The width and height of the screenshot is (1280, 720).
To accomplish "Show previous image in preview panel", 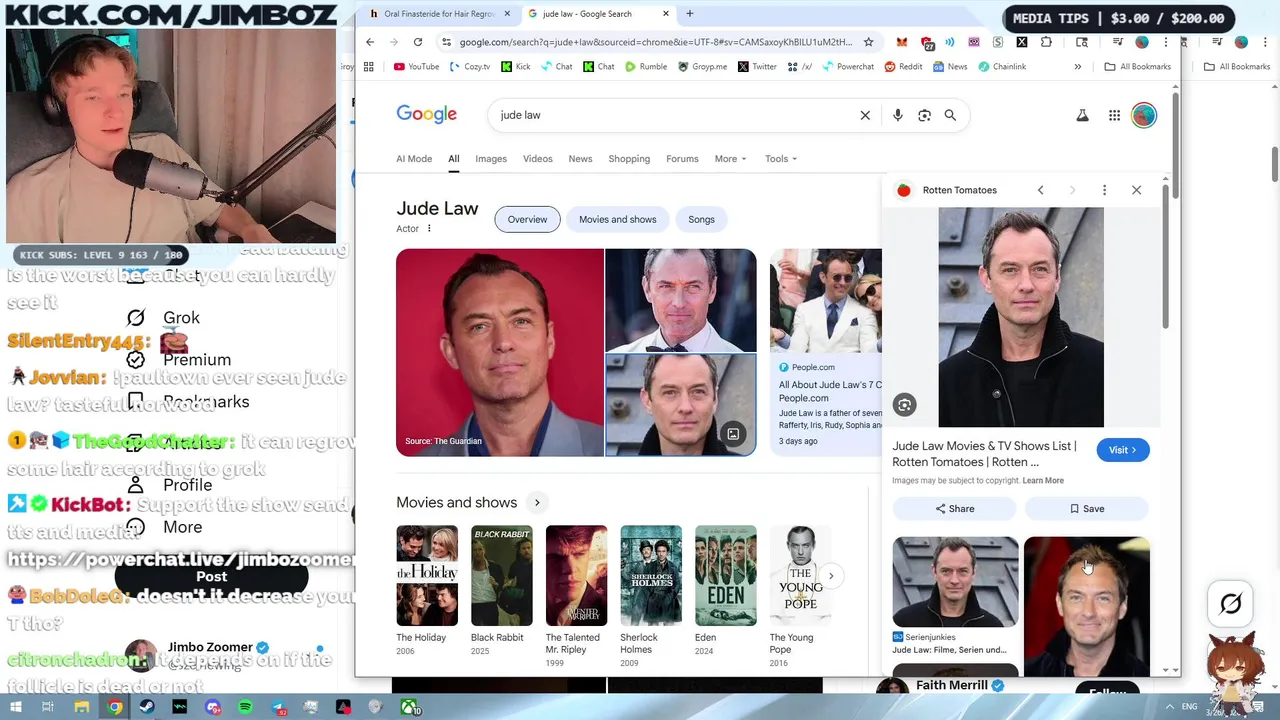I will pyautogui.click(x=1040, y=190).
